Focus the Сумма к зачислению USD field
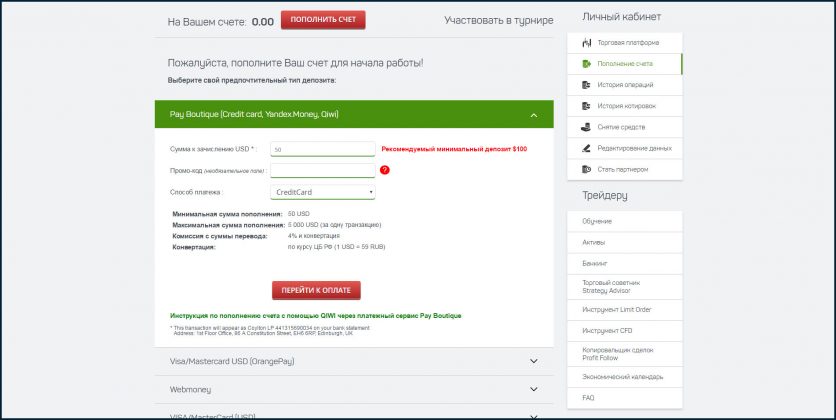 click(x=323, y=149)
